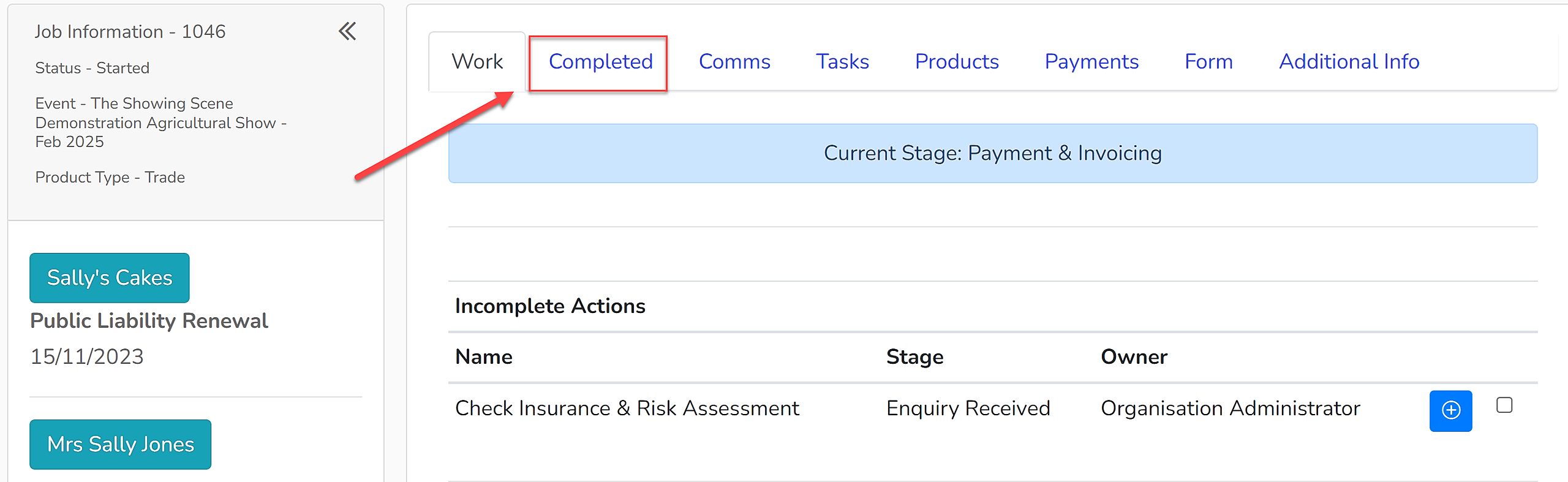Click the 'Name' column header
1568x482 pixels.
point(484,356)
